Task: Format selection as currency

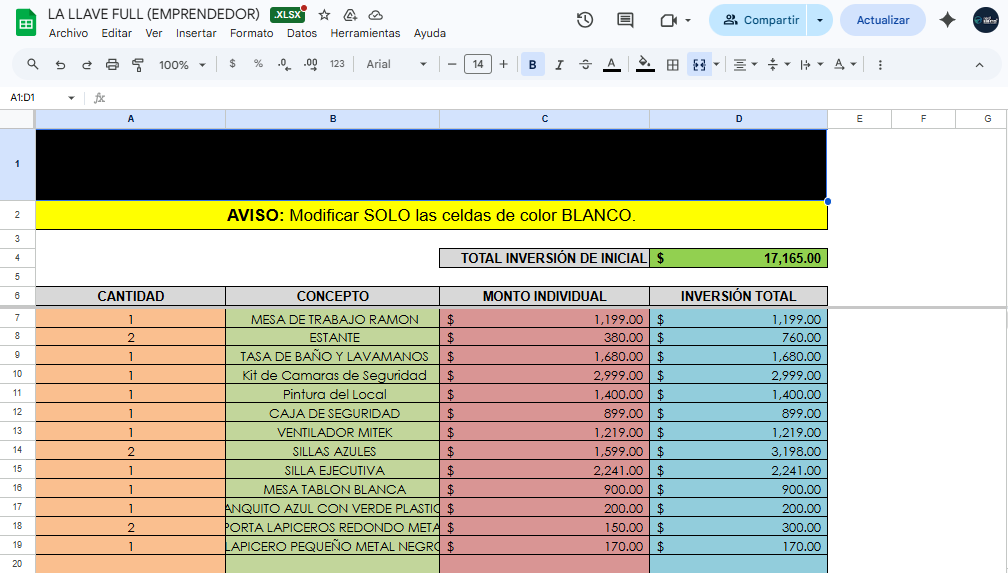Action: 232,64
